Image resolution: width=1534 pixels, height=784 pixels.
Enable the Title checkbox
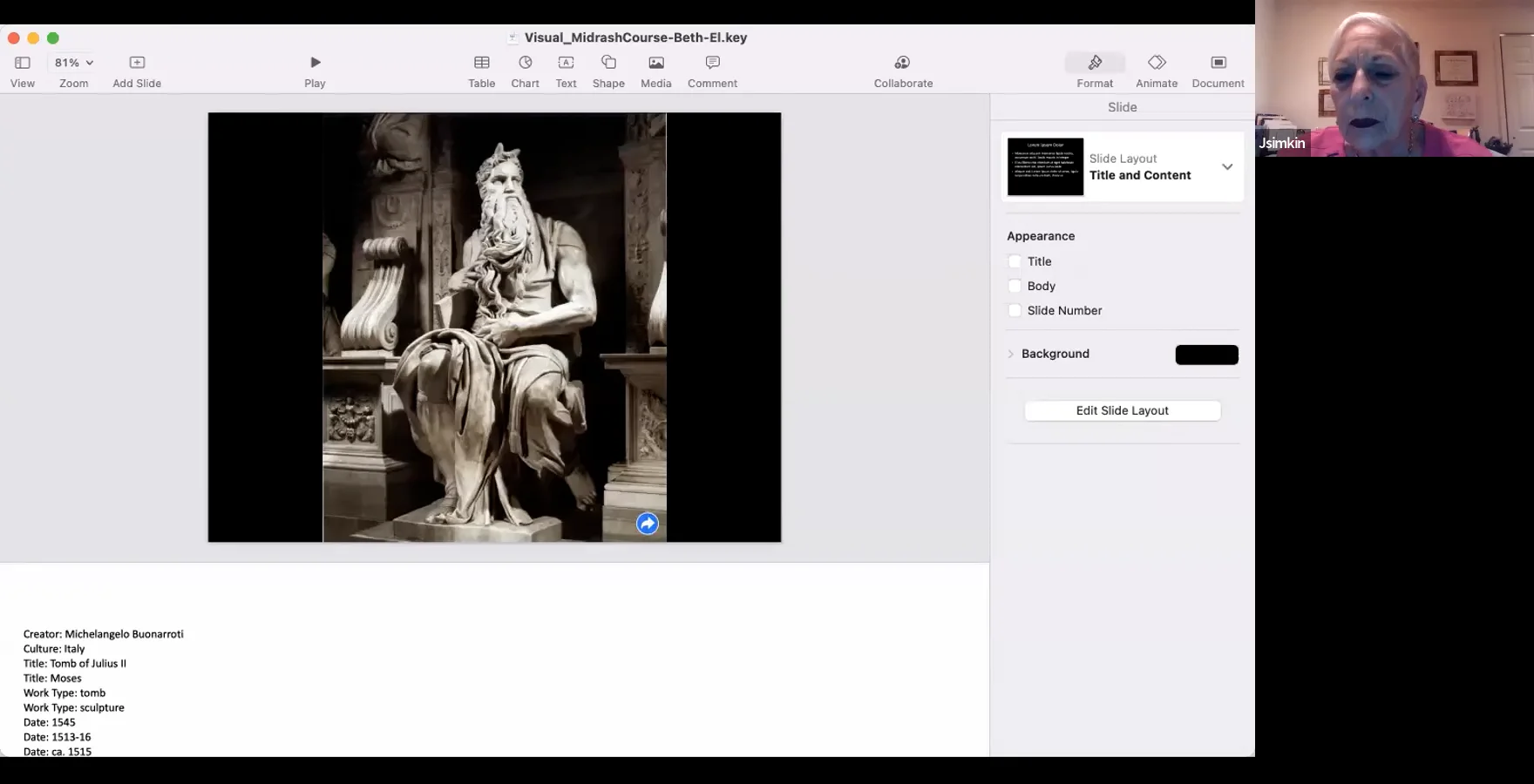(1015, 261)
